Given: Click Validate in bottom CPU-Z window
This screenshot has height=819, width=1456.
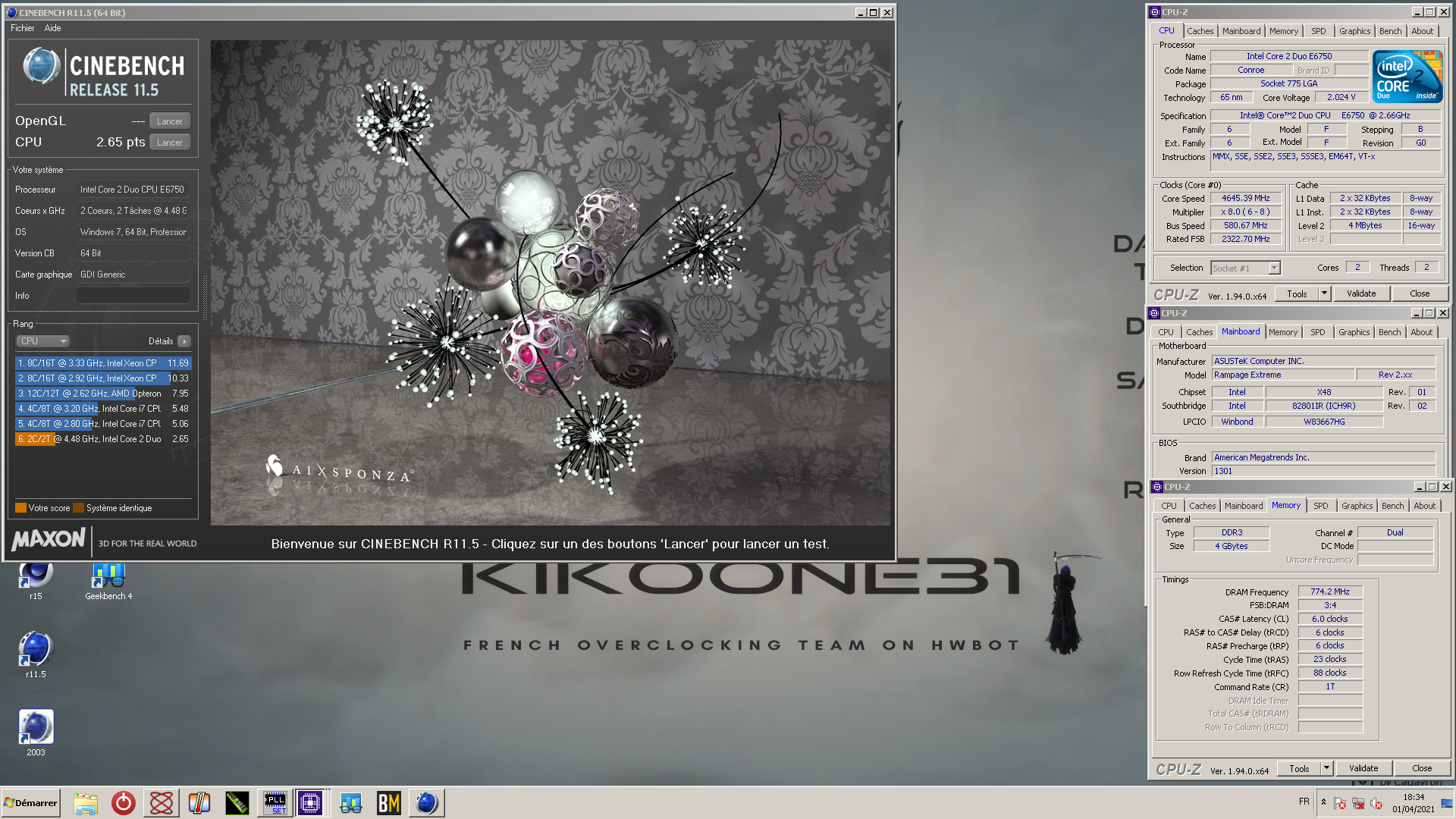Looking at the screenshot, I should click(1363, 768).
